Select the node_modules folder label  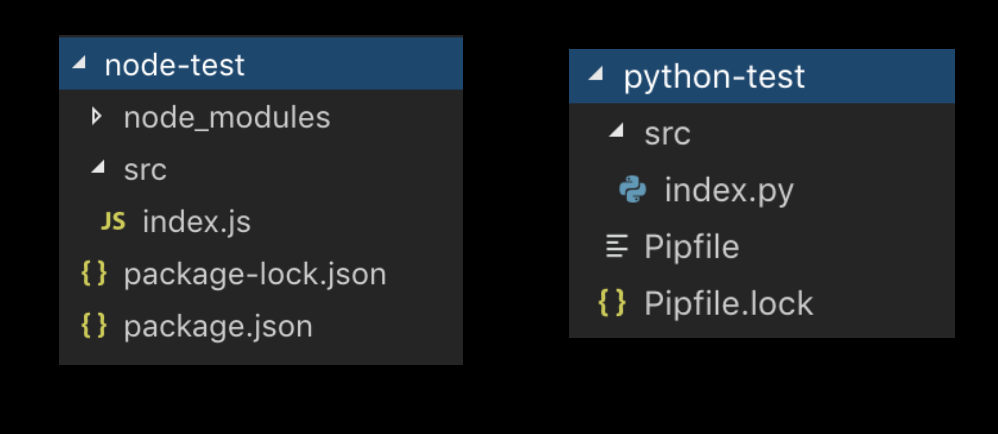[x=226, y=118]
